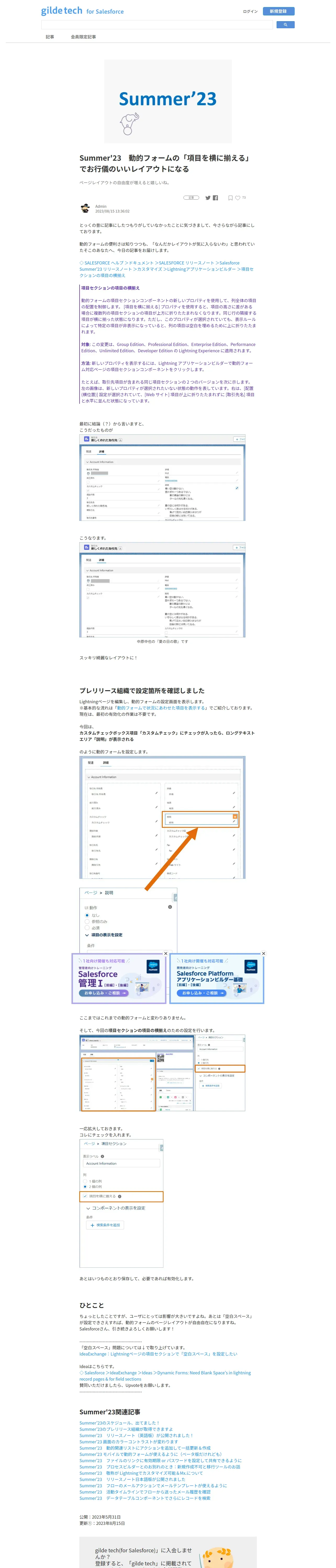Click info icon beside 項目を横に揃える

[120, 1196]
